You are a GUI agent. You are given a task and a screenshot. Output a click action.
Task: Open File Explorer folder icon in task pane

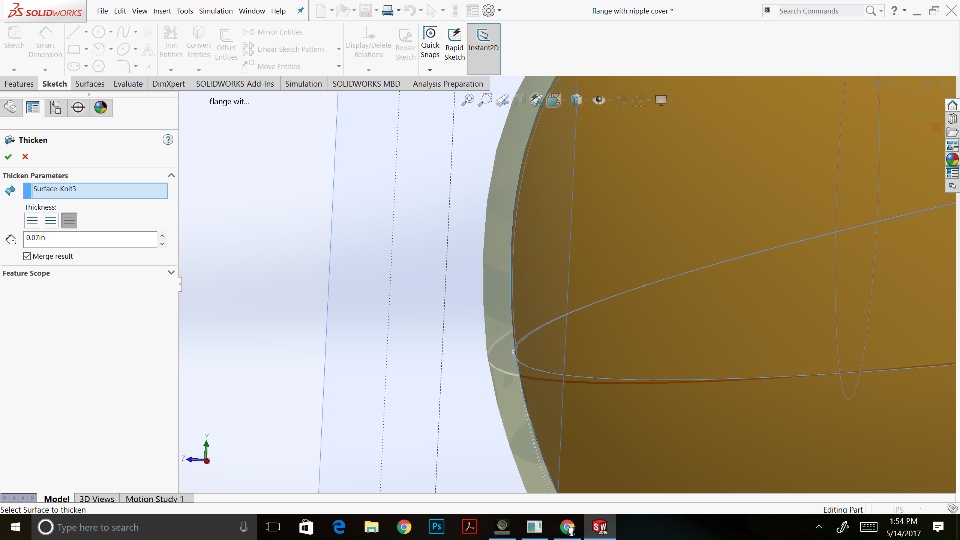coord(952,132)
